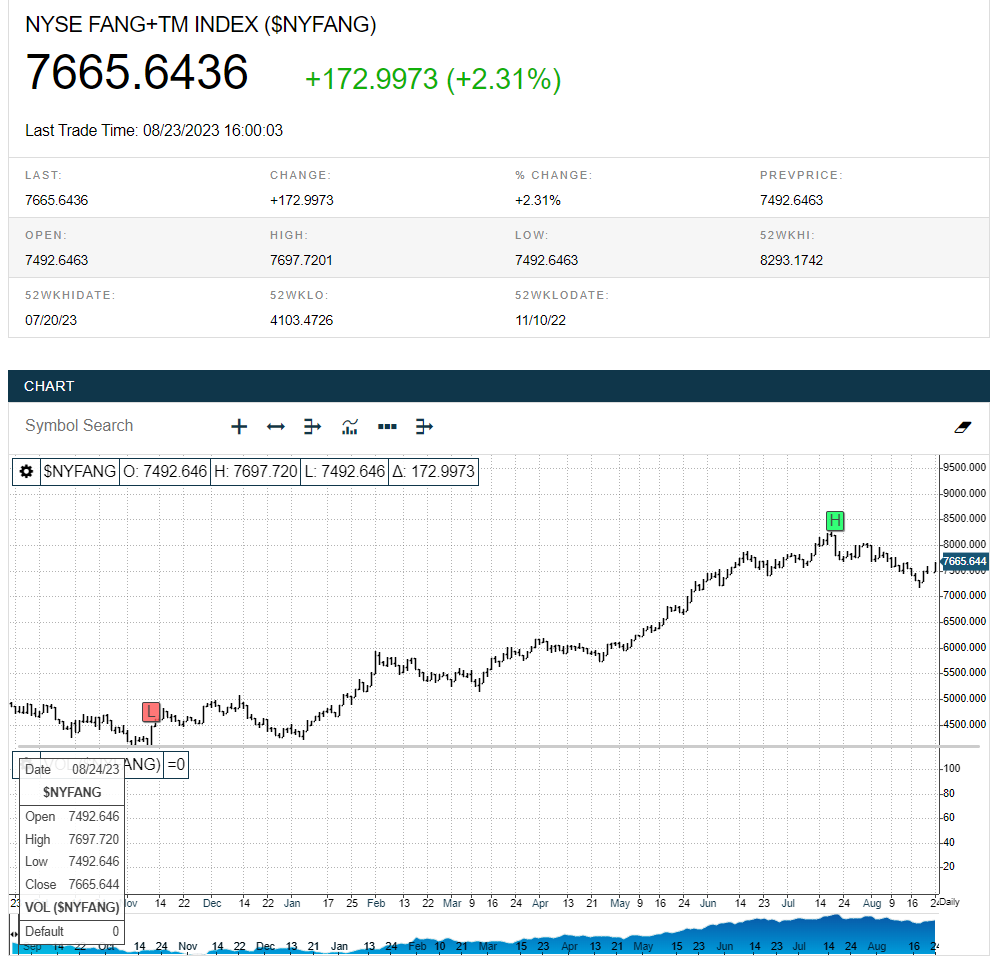Click the green change +172.9973 (+2.31%)
This screenshot has width=996, height=967.
433,79
